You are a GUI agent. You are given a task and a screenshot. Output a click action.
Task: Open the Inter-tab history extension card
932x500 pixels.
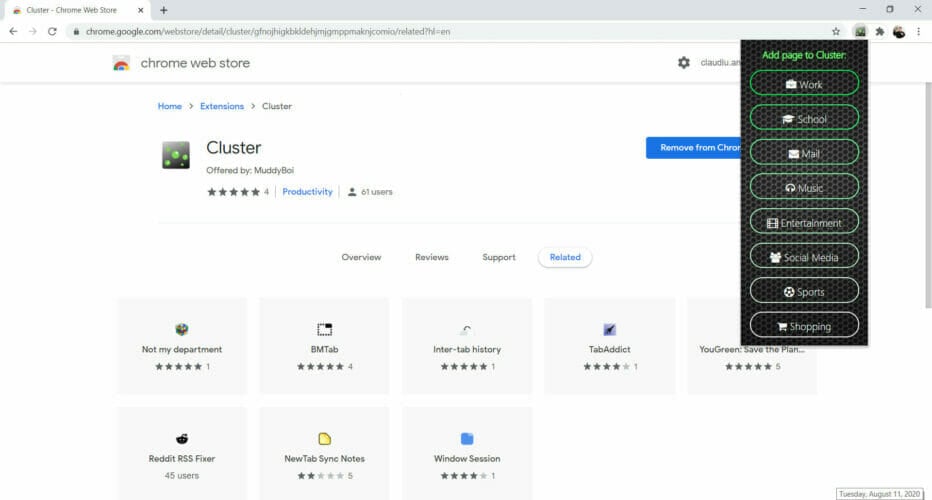click(x=467, y=346)
